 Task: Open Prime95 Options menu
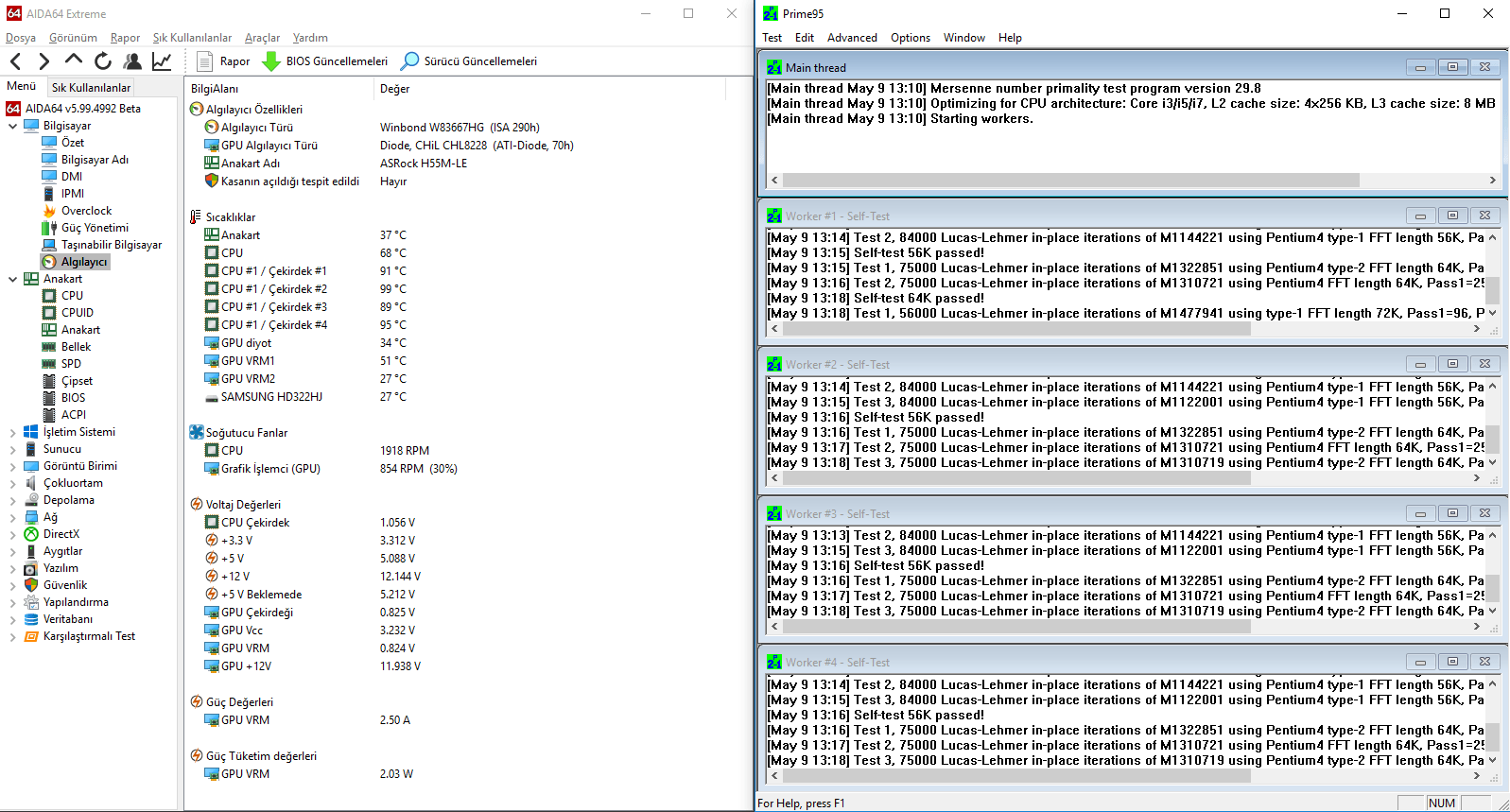(x=911, y=38)
